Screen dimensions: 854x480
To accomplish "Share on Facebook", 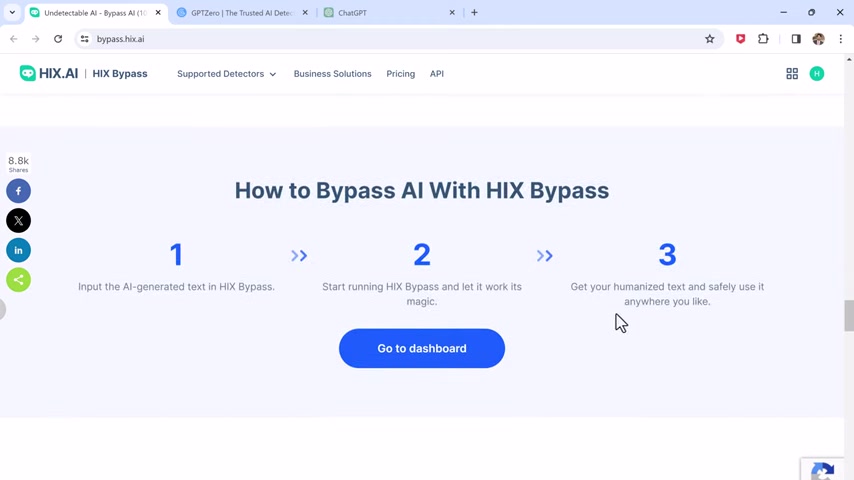I will (19, 191).
